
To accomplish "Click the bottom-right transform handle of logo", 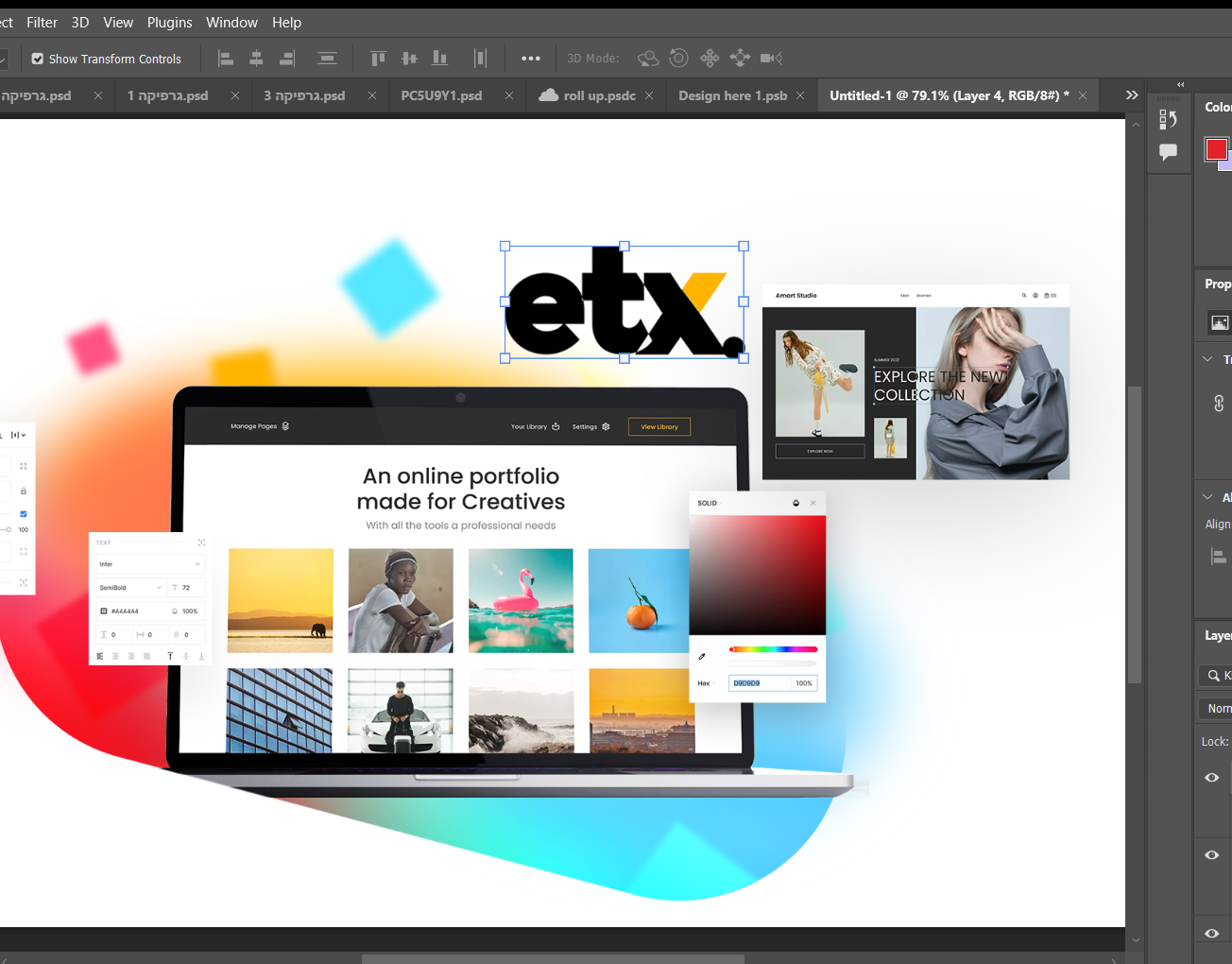I will (744, 358).
